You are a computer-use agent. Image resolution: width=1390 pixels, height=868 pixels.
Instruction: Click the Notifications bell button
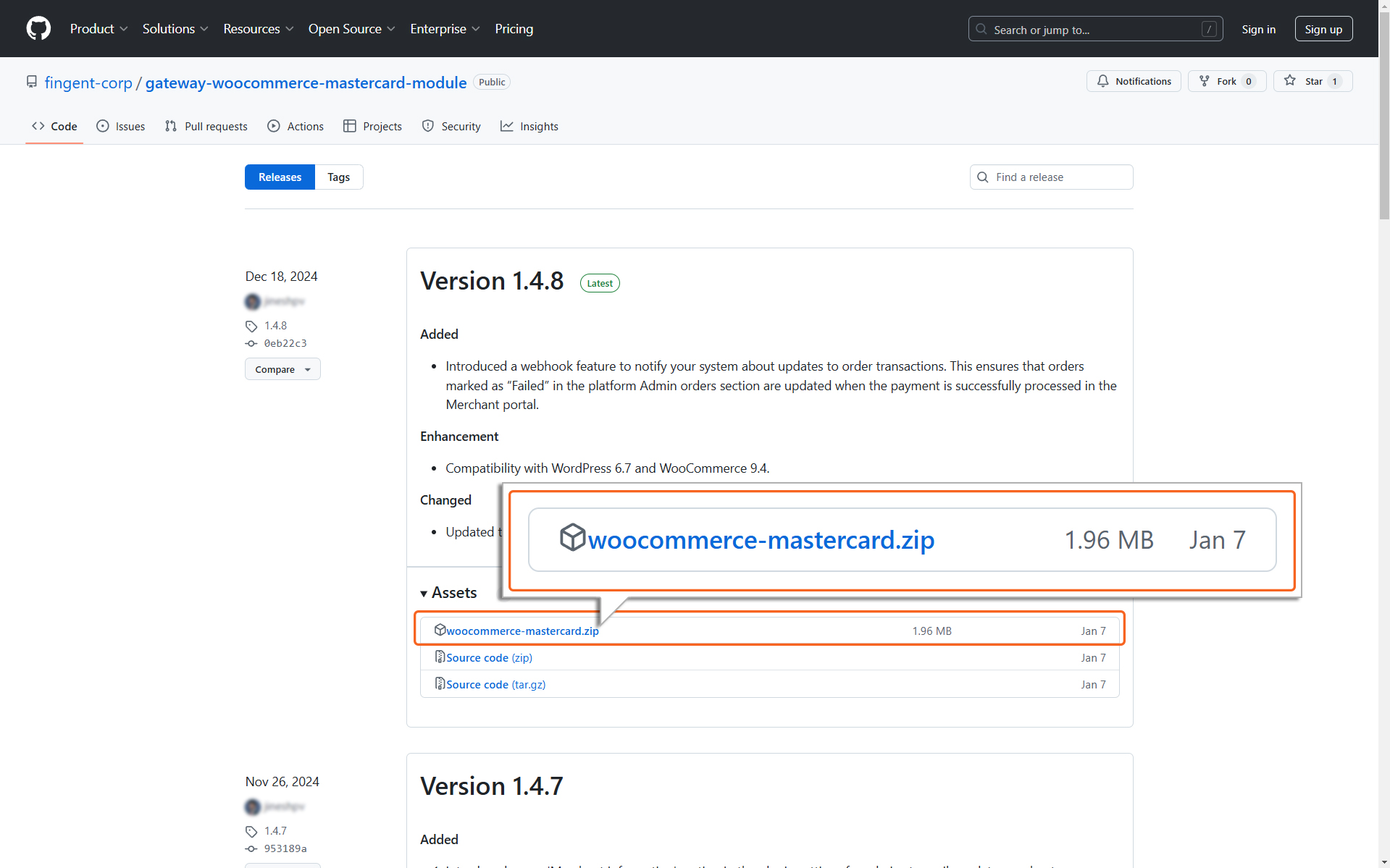pyautogui.click(x=1134, y=81)
